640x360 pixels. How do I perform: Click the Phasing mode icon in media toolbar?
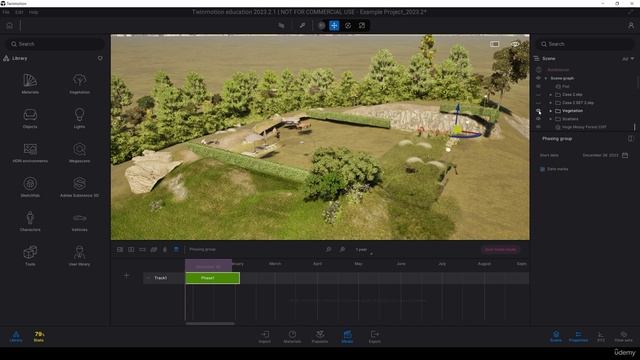(x=176, y=249)
